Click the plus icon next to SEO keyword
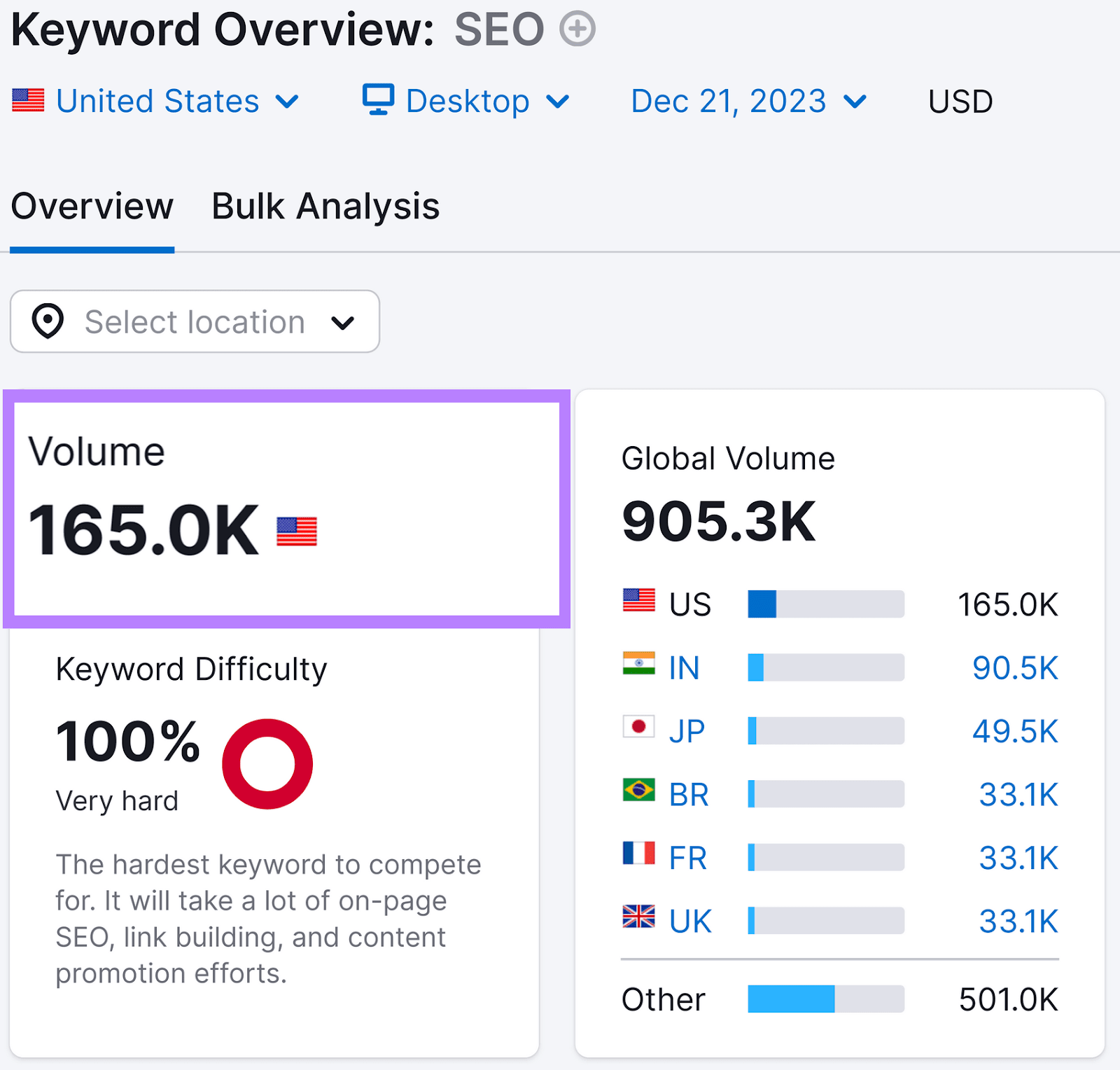Image resolution: width=1120 pixels, height=1070 pixels. [x=577, y=29]
